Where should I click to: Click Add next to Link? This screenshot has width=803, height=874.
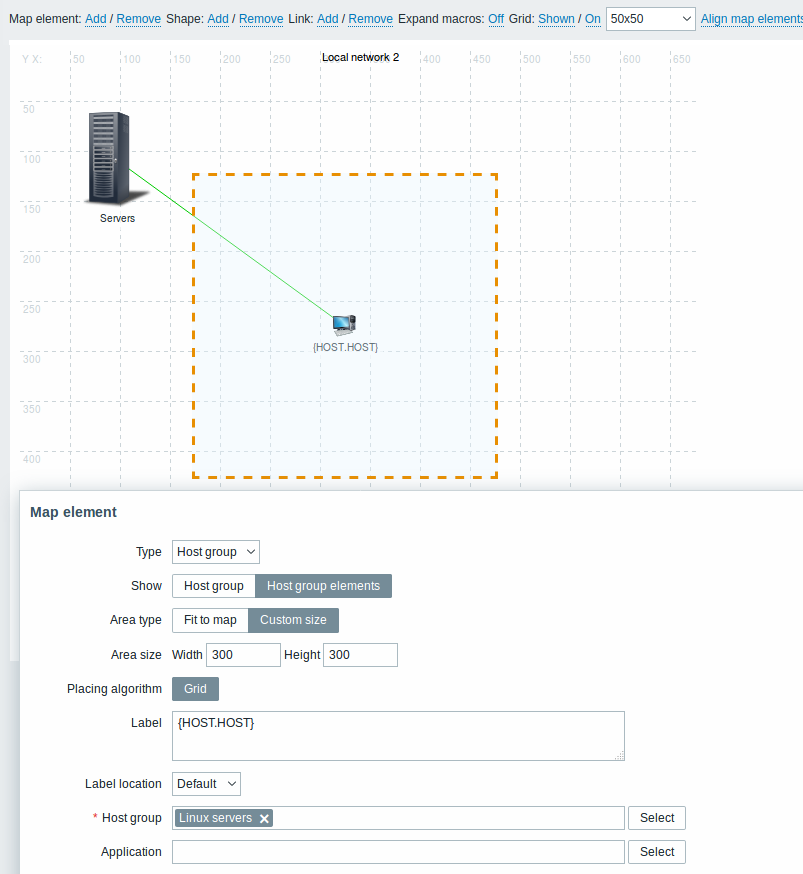[x=328, y=19]
